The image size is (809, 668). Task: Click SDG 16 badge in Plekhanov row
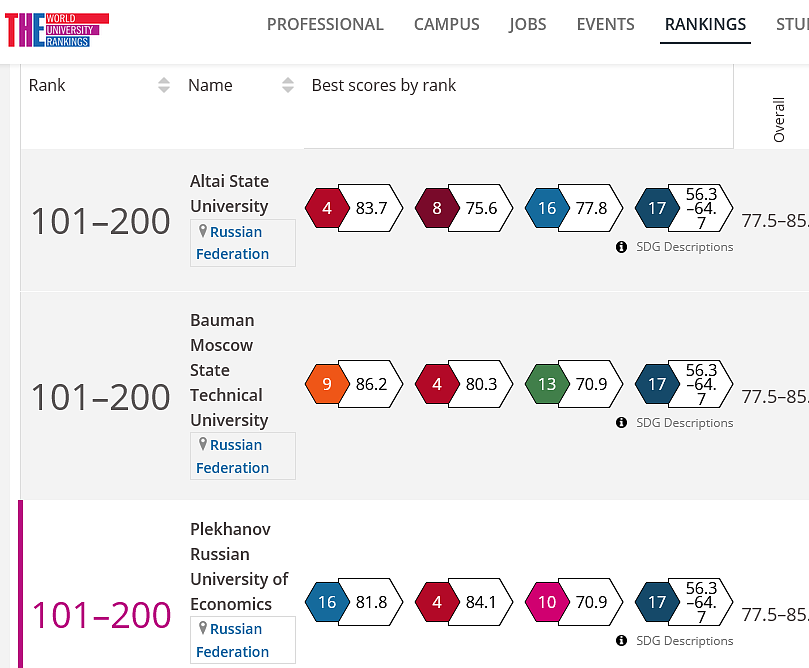pyautogui.click(x=326, y=603)
